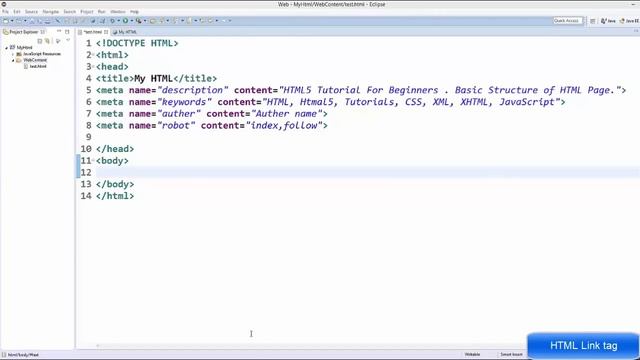
Task: Fold the head element on line 3
Action: [93, 67]
